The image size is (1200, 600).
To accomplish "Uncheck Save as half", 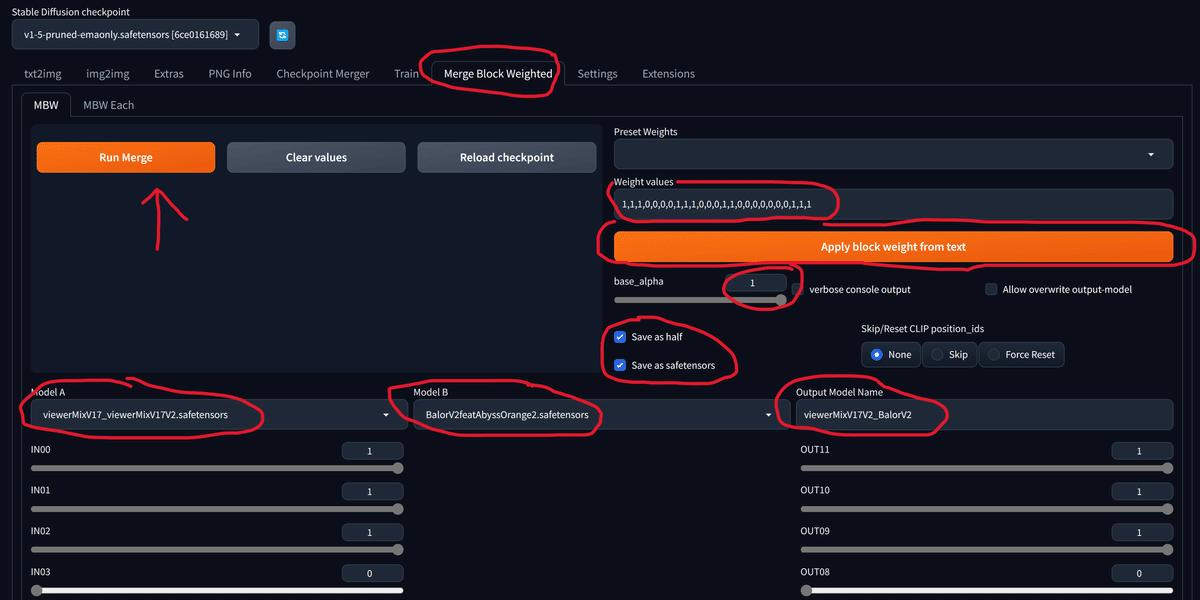I will tap(620, 337).
